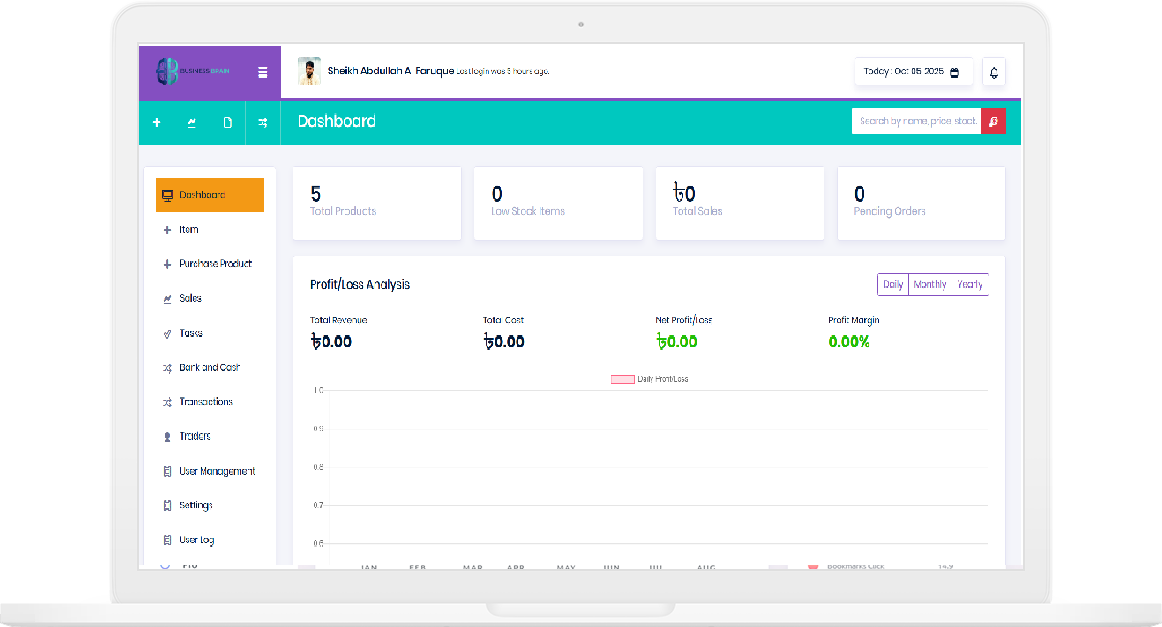This screenshot has height=627, width=1162.
Task: Click the search by name input field
Action: (916, 121)
